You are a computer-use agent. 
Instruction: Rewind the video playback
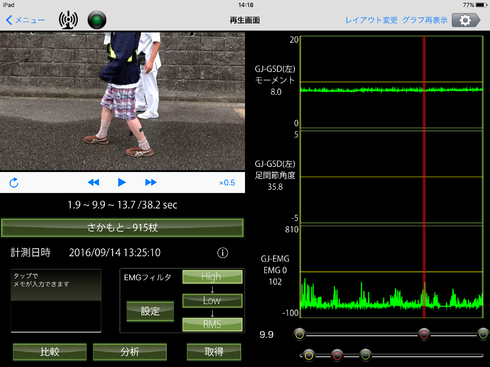(x=93, y=182)
